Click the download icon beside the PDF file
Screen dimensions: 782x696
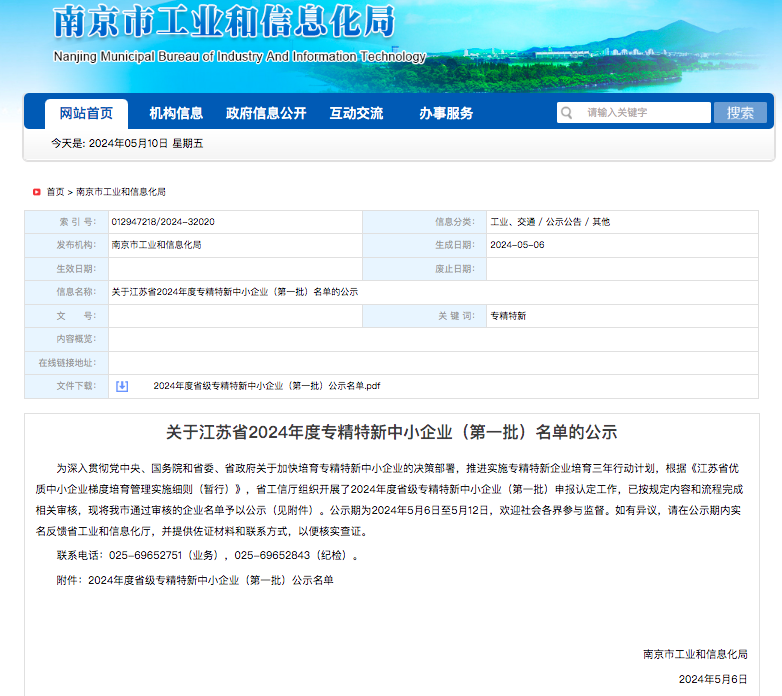click(122, 386)
